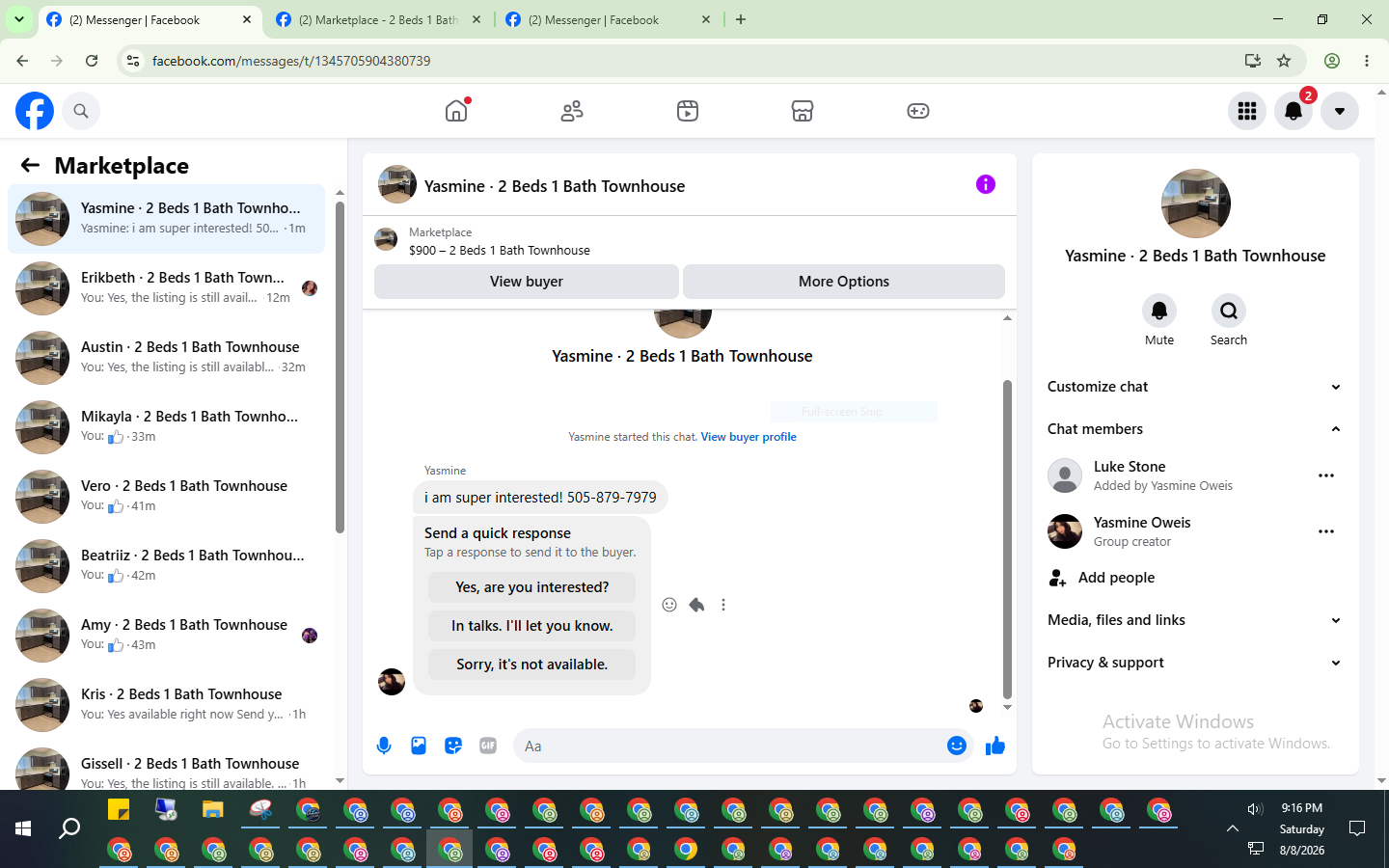Open a new browser tab

coord(741,19)
